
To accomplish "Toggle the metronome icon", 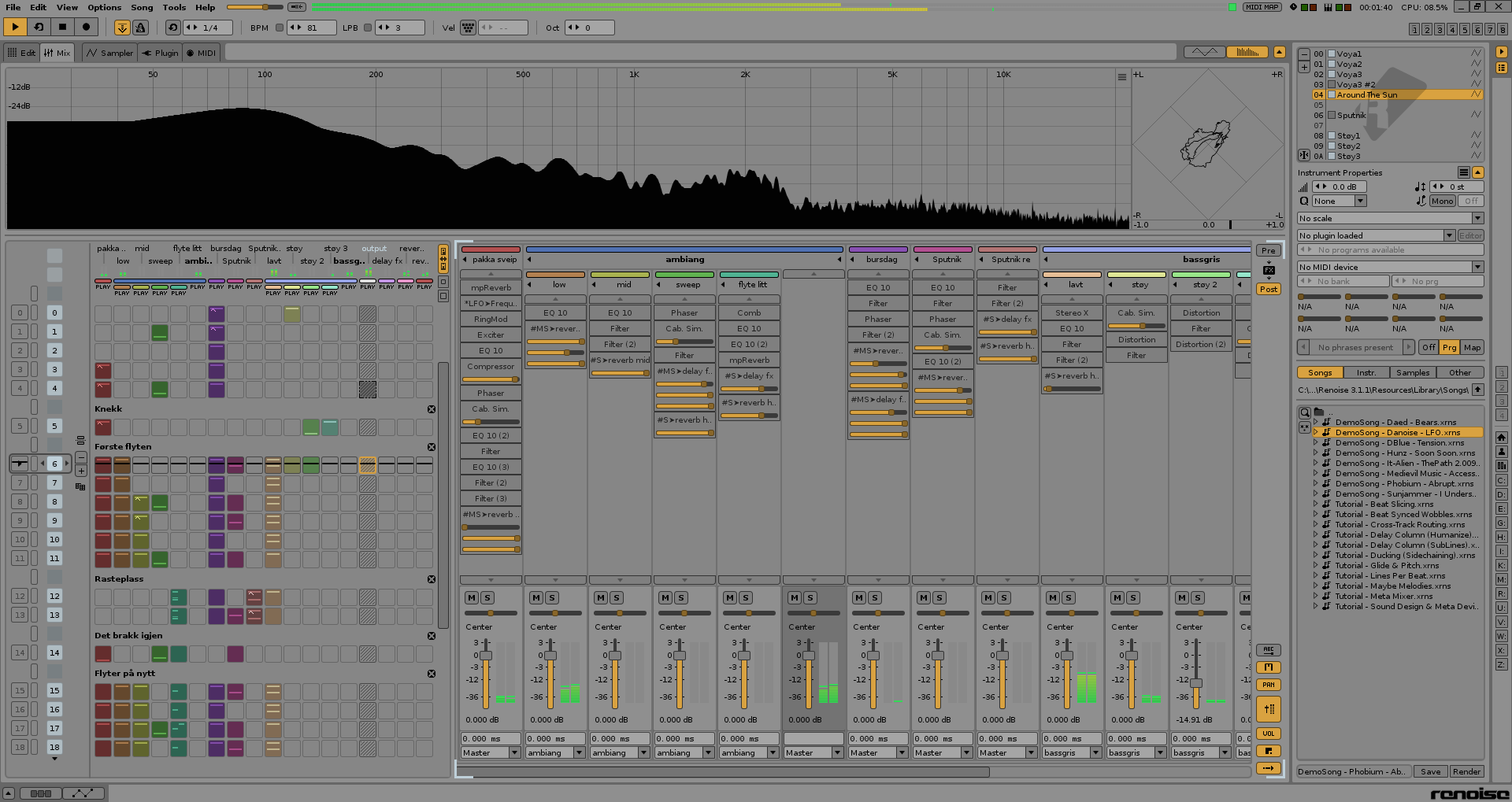I will pos(140,28).
